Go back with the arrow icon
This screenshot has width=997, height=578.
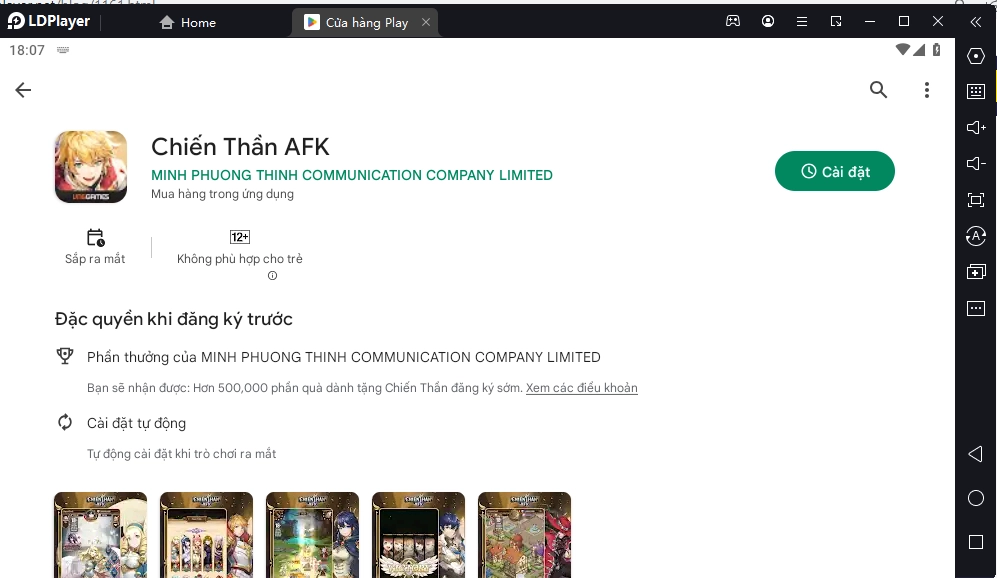pos(23,90)
